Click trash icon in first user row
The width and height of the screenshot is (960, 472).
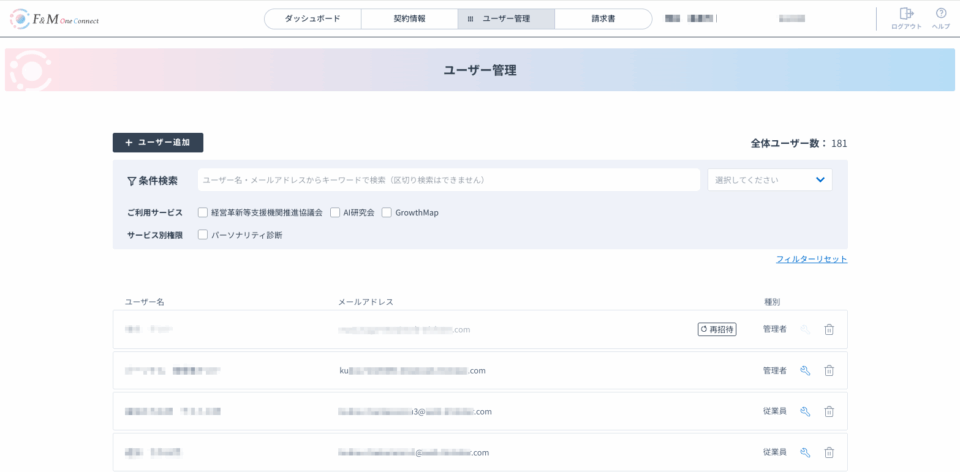pos(829,329)
